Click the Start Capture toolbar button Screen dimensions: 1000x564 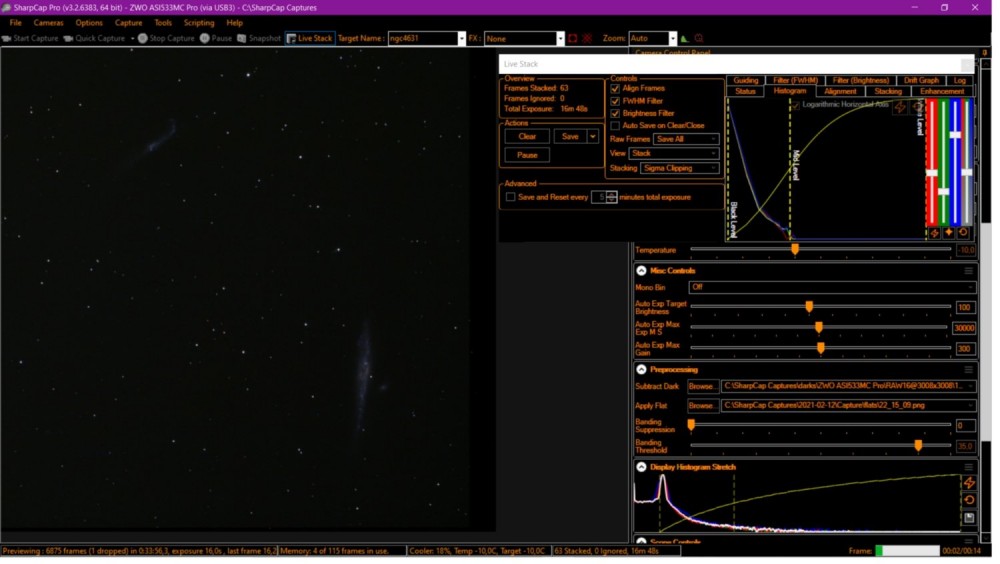[30, 38]
